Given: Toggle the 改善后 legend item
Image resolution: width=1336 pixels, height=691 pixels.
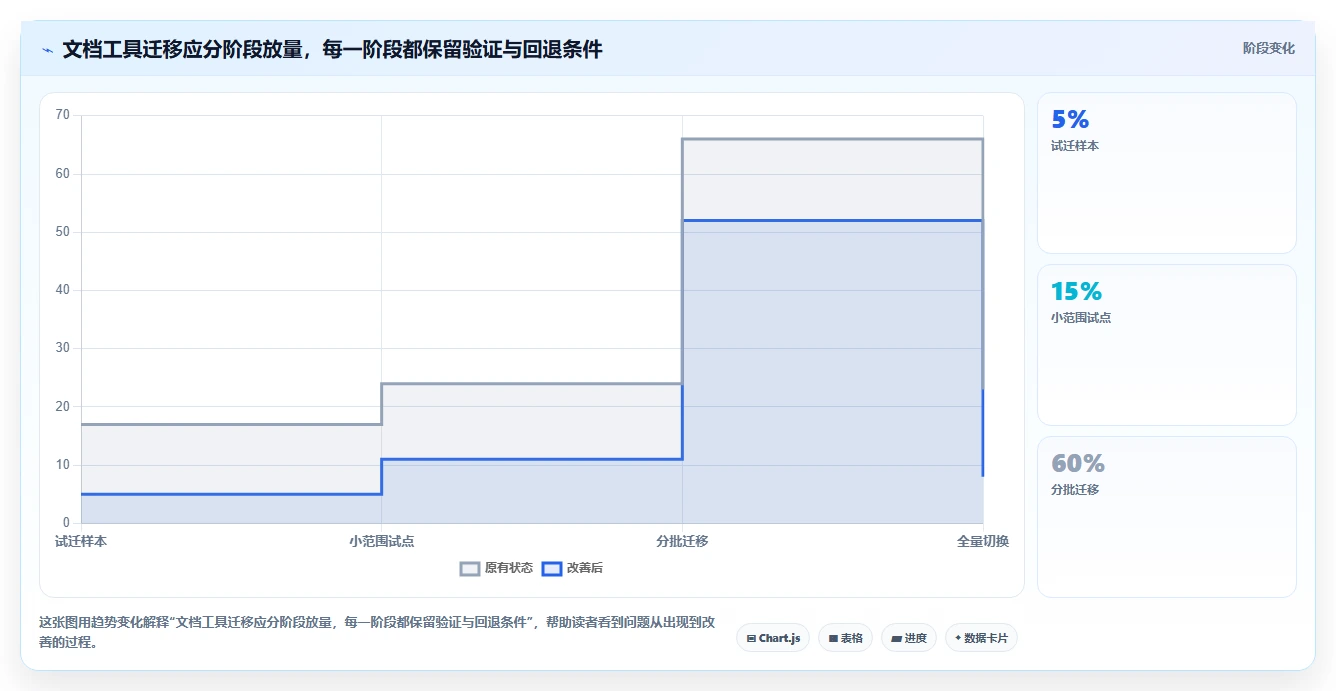Looking at the screenshot, I should click(x=572, y=568).
